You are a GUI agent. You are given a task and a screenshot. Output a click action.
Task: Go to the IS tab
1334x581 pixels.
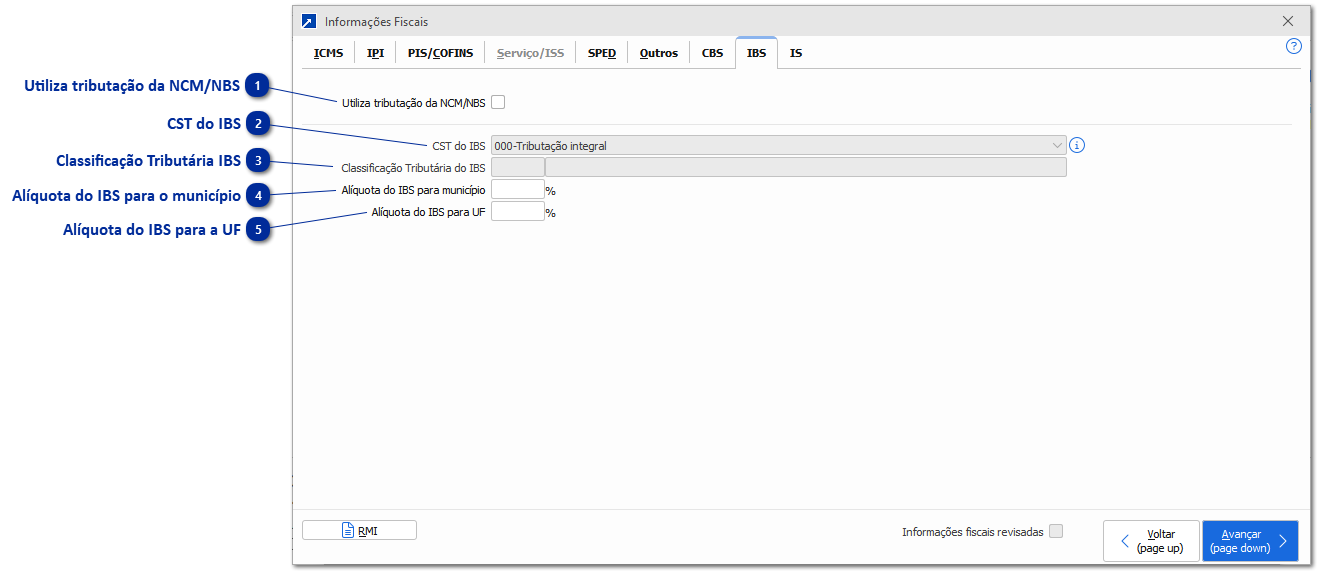796,53
